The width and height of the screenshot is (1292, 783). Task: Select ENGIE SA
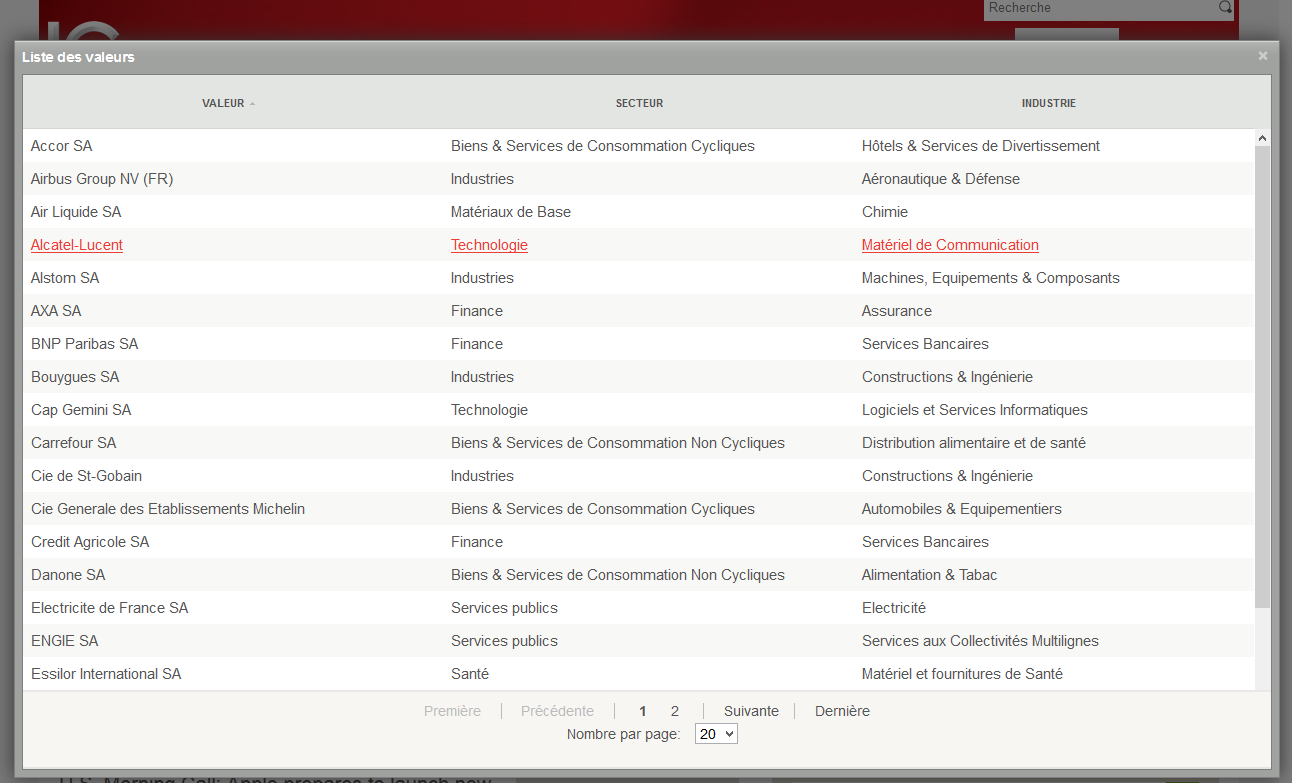pos(65,641)
